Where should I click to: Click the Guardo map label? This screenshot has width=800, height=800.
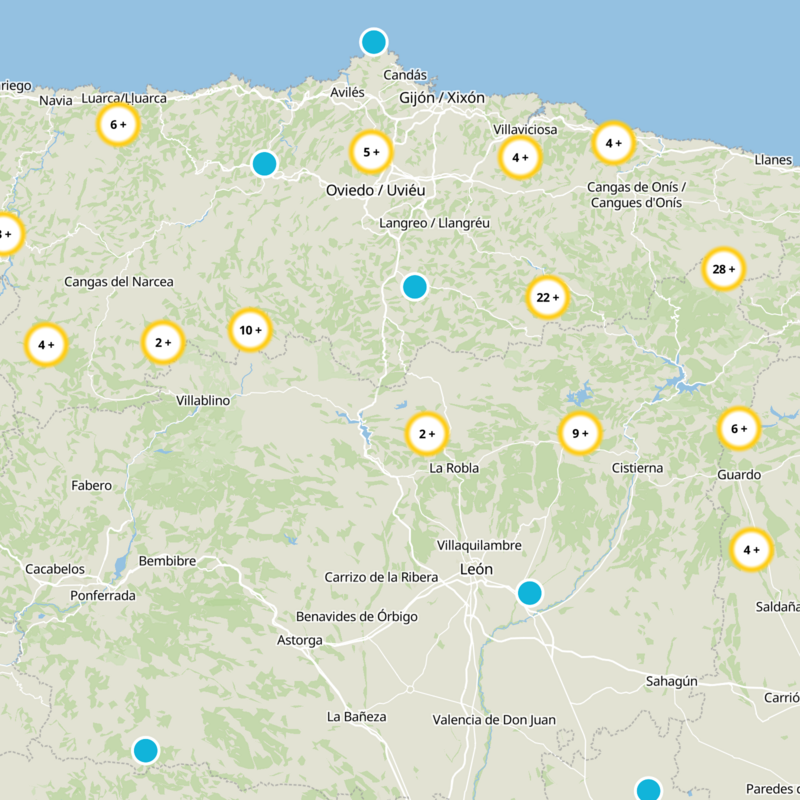coord(739,474)
